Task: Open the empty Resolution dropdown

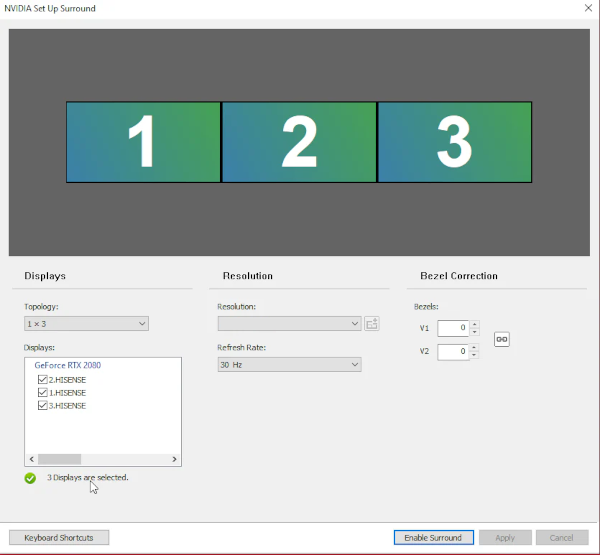Action: coord(289,324)
